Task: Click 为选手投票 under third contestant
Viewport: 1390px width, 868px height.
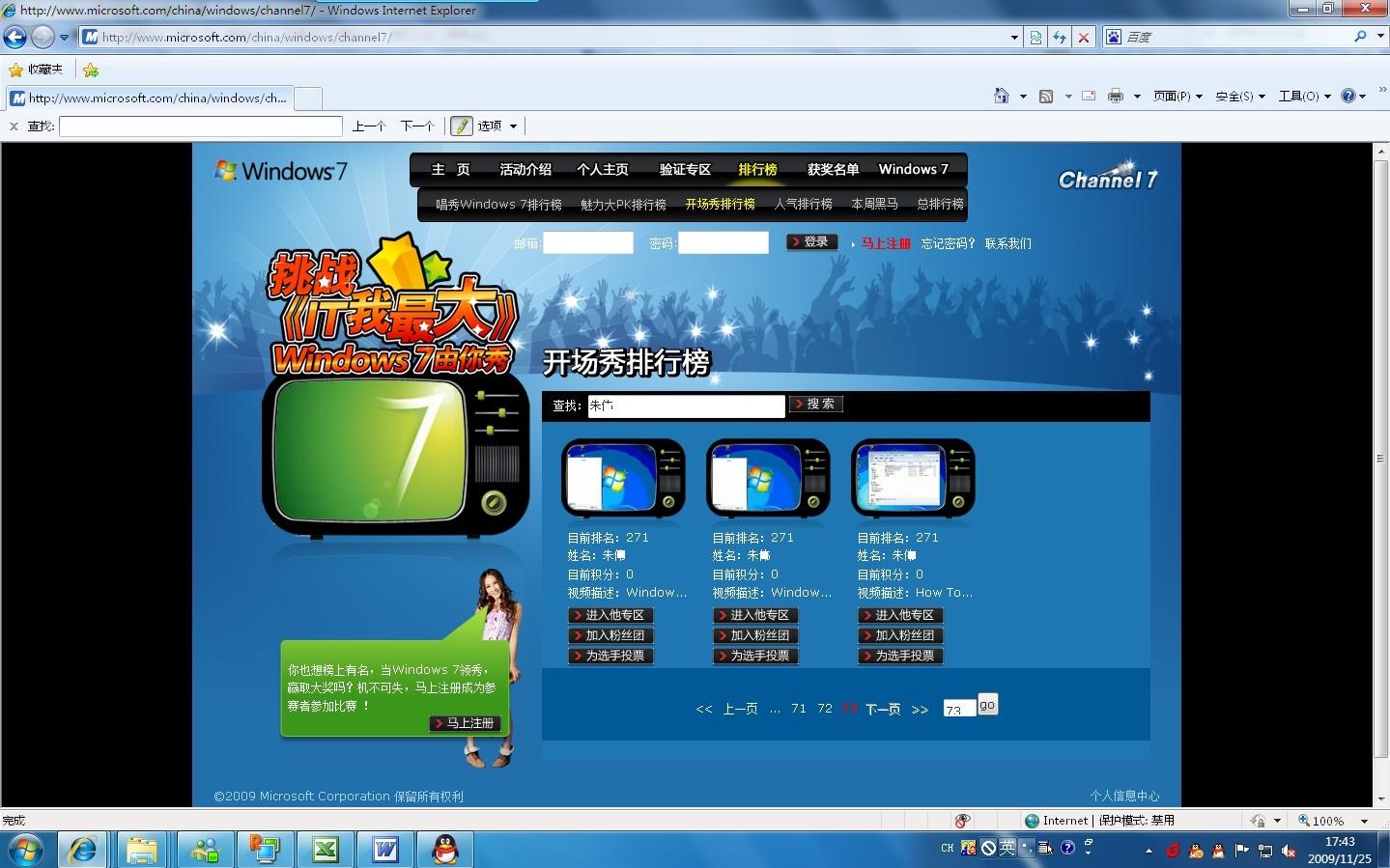Action: pos(901,656)
